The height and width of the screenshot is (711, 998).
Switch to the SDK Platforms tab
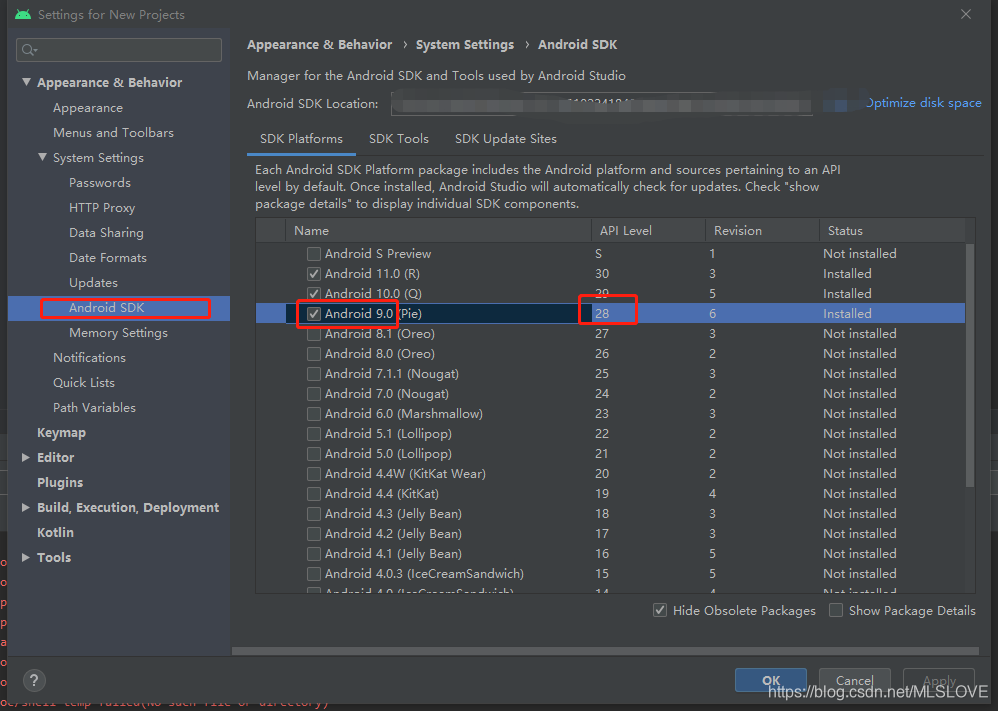coord(301,139)
